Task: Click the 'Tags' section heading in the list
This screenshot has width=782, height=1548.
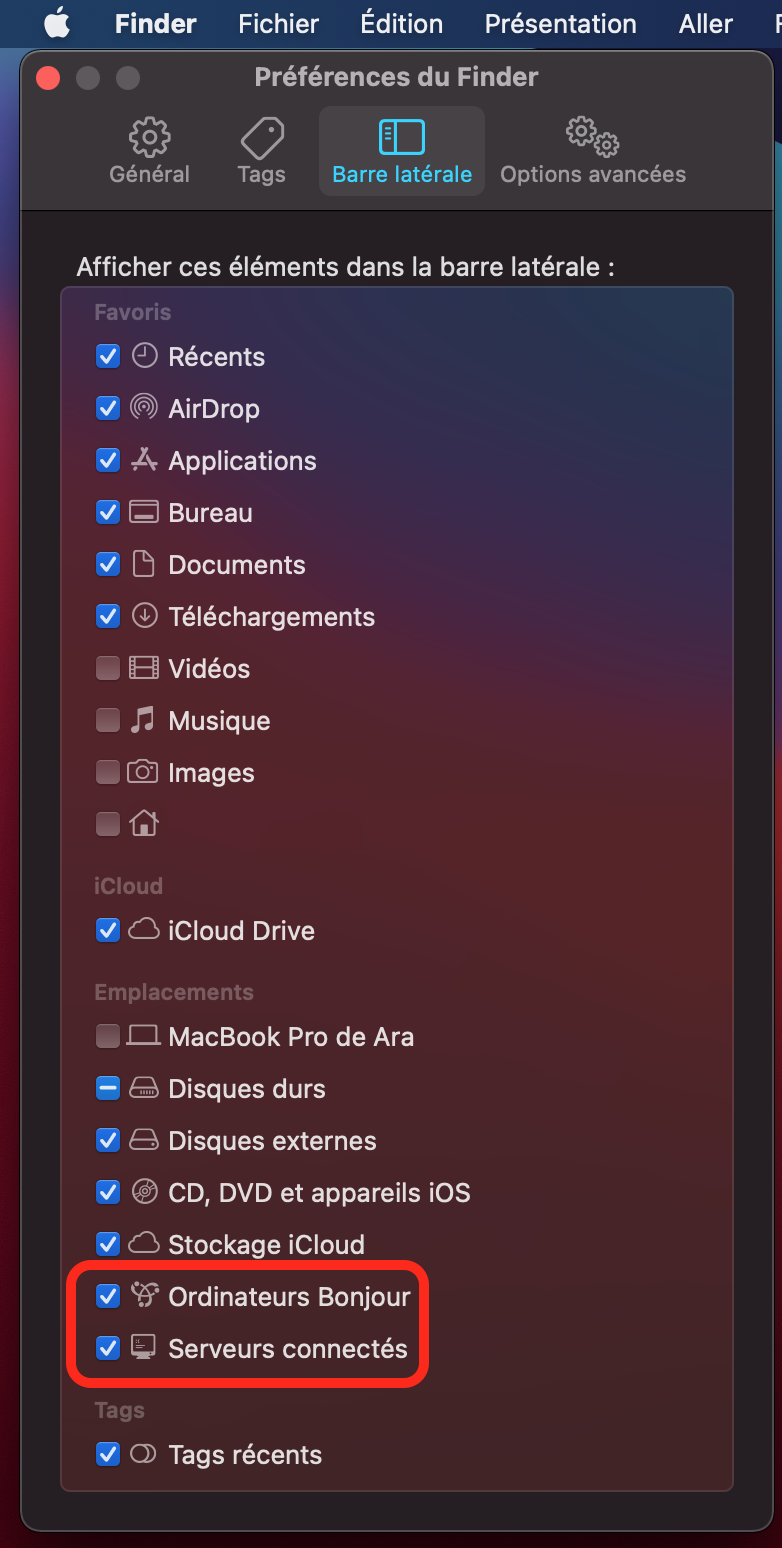Action: [x=120, y=1410]
